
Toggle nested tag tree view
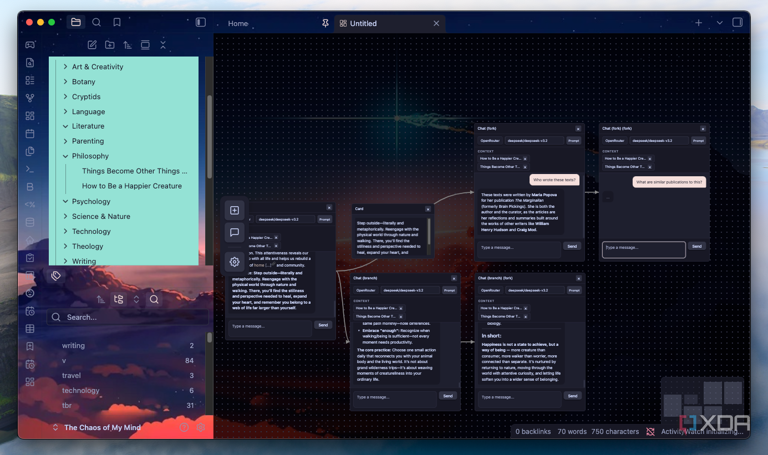click(x=119, y=299)
